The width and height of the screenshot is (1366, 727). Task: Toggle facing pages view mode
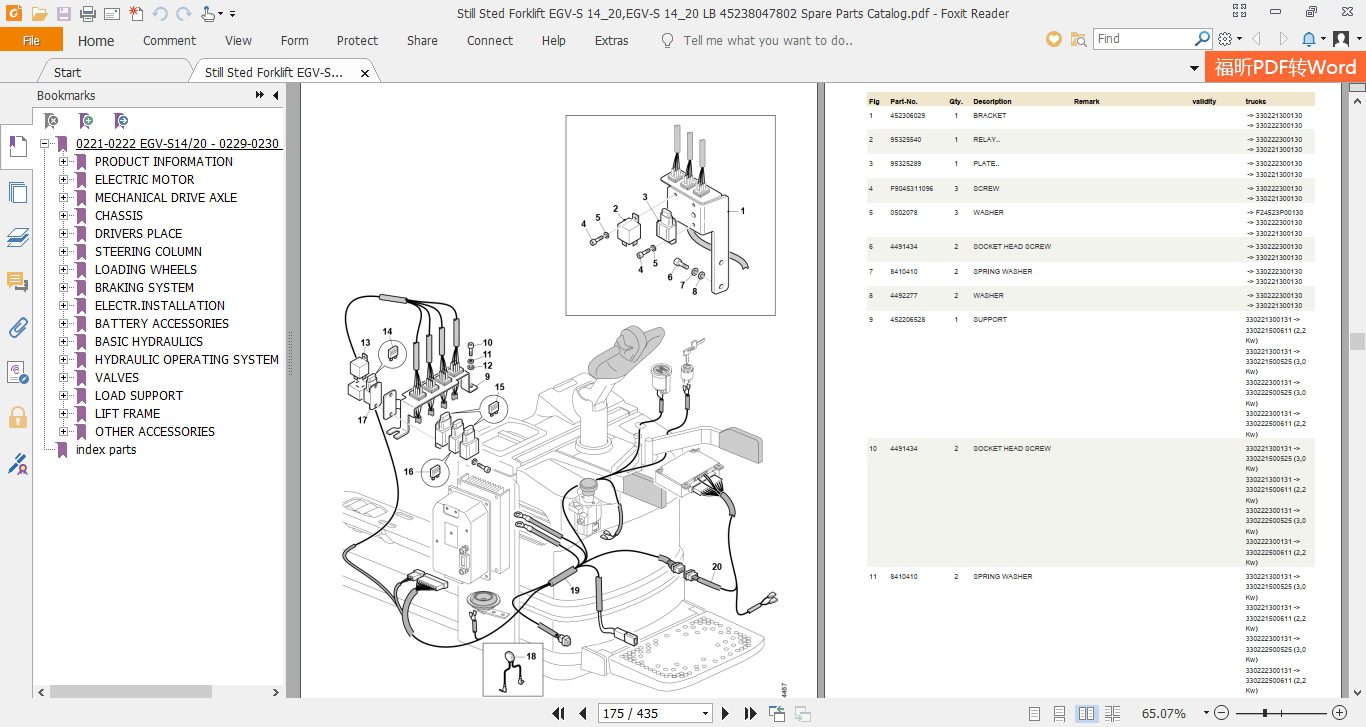(1087, 713)
